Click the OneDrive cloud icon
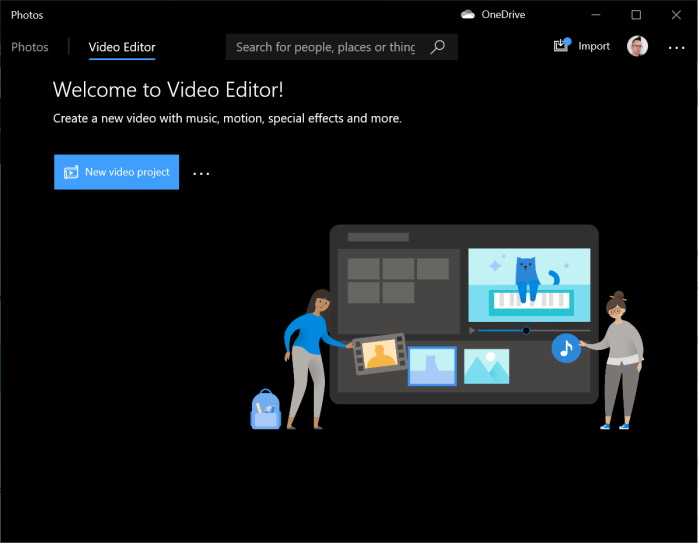700x543 pixels. point(467,15)
